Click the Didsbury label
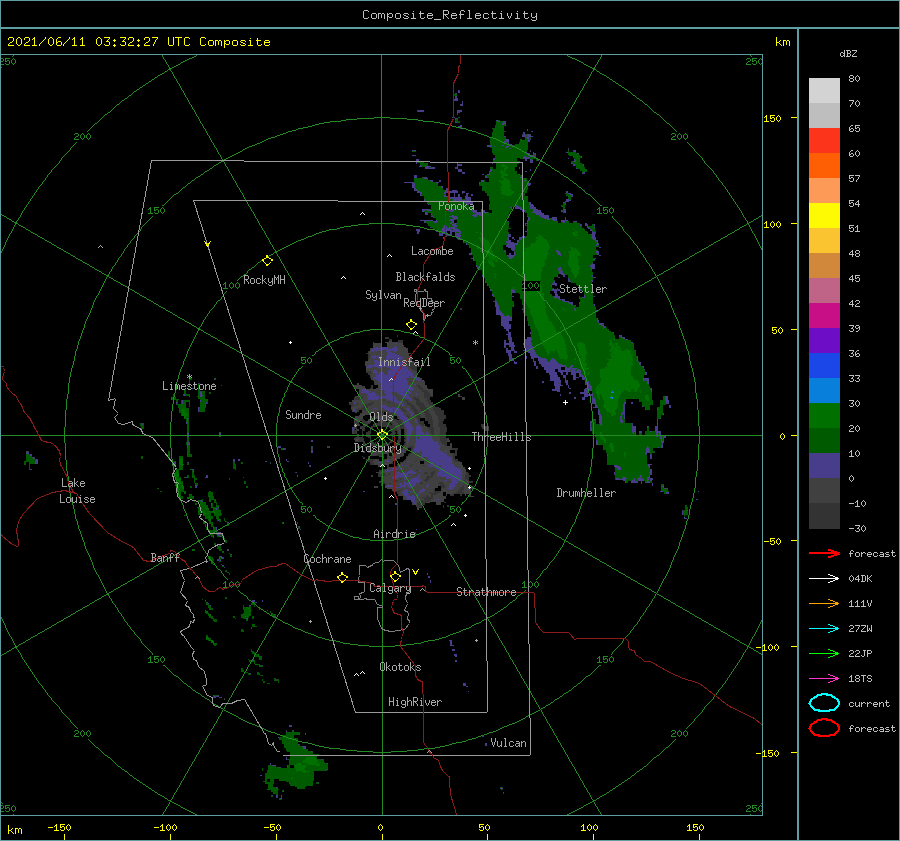 [378, 448]
